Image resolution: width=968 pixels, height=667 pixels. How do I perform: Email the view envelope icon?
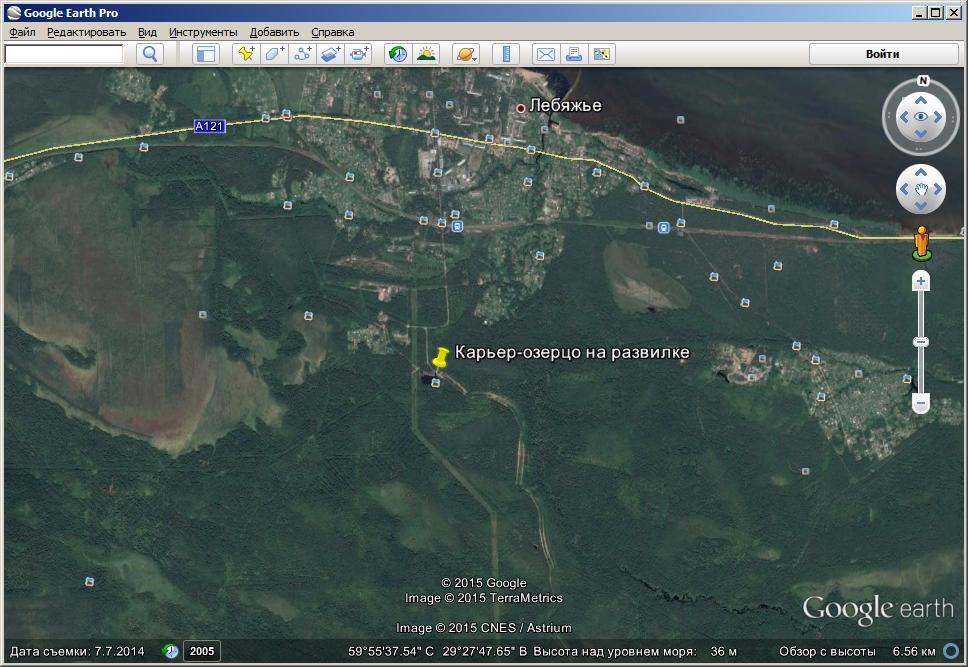coord(546,54)
